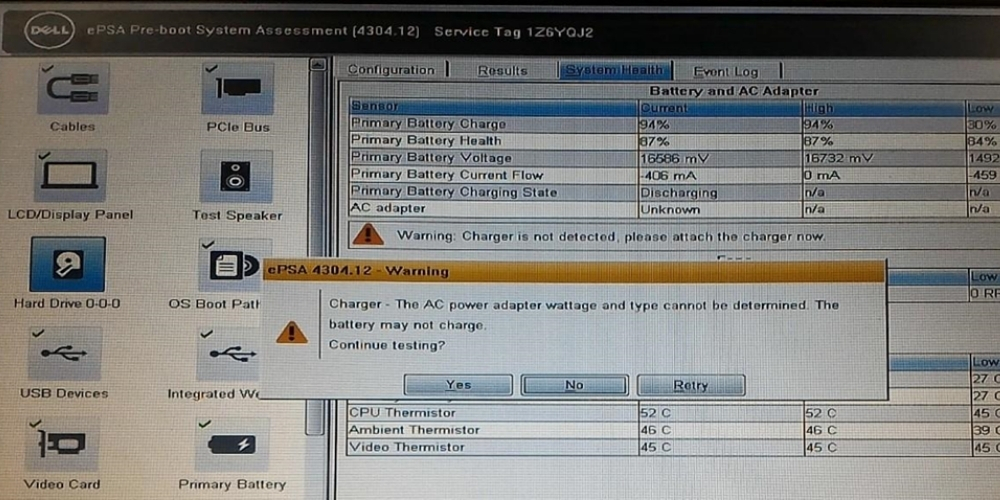Select the CPU Thermistor row label
This screenshot has height=500, width=1000.
click(x=402, y=413)
